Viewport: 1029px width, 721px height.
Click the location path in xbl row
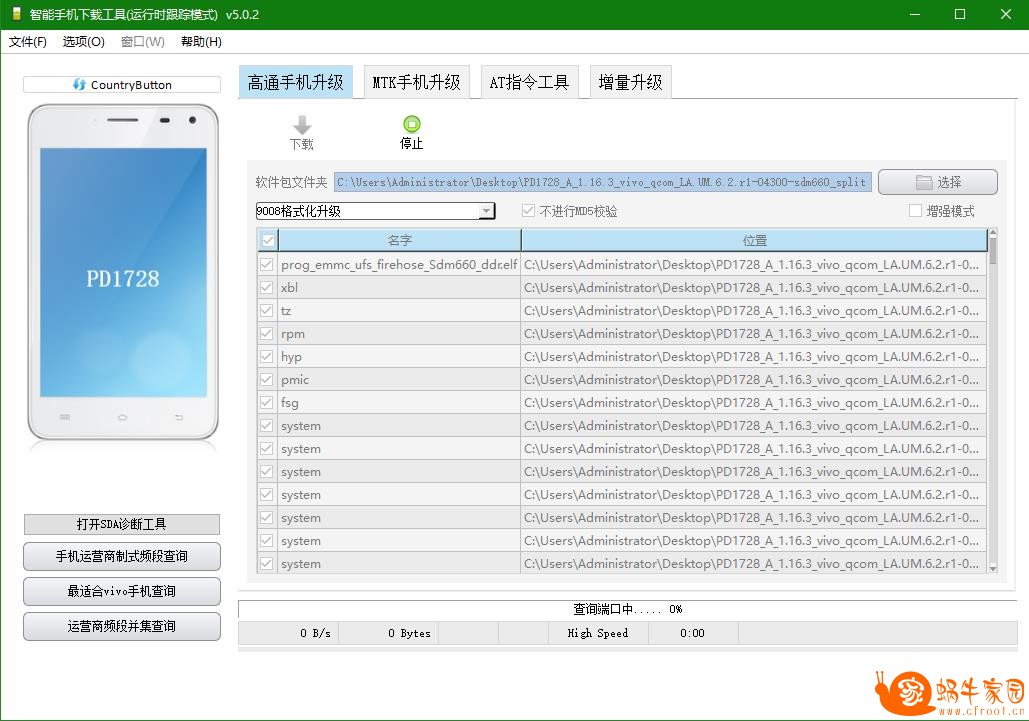coord(753,287)
